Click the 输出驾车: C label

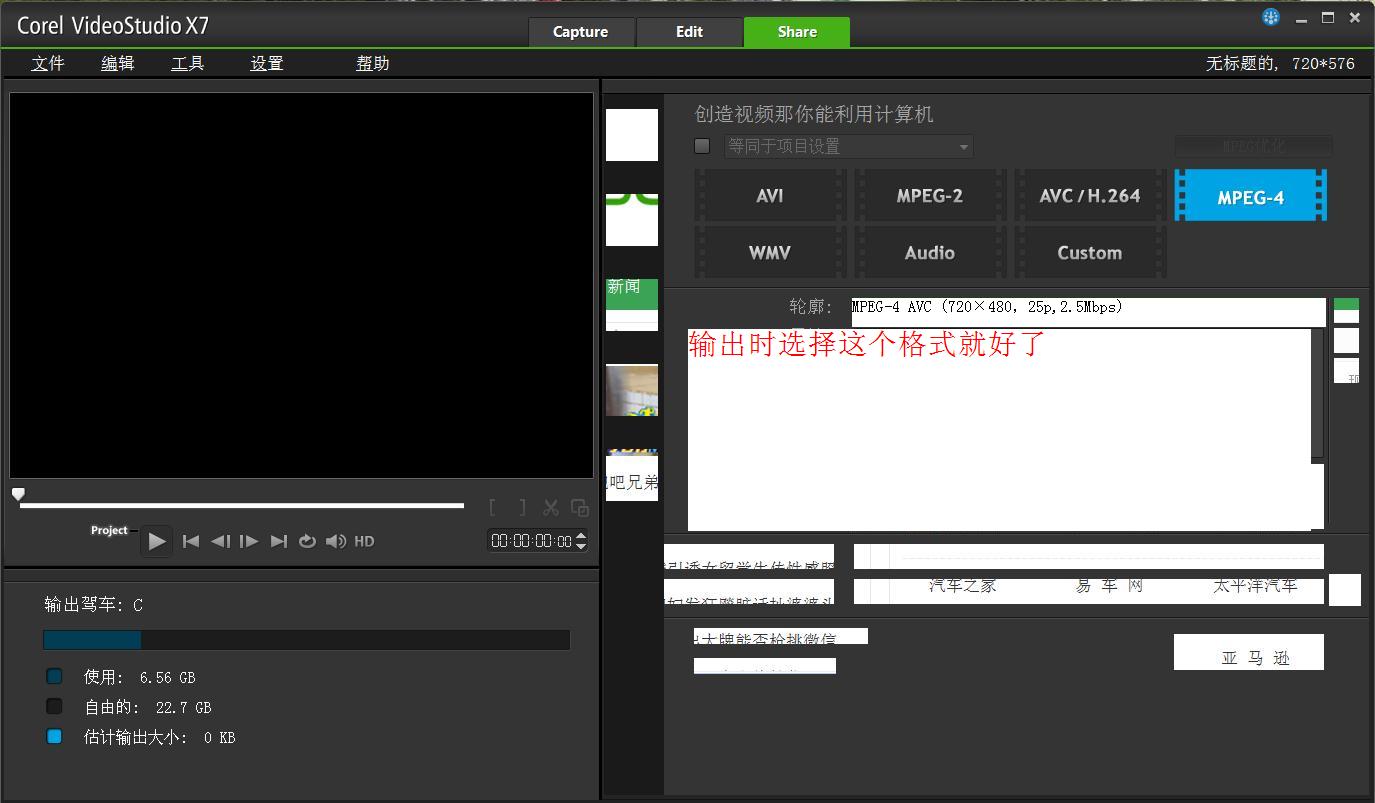pos(94,605)
